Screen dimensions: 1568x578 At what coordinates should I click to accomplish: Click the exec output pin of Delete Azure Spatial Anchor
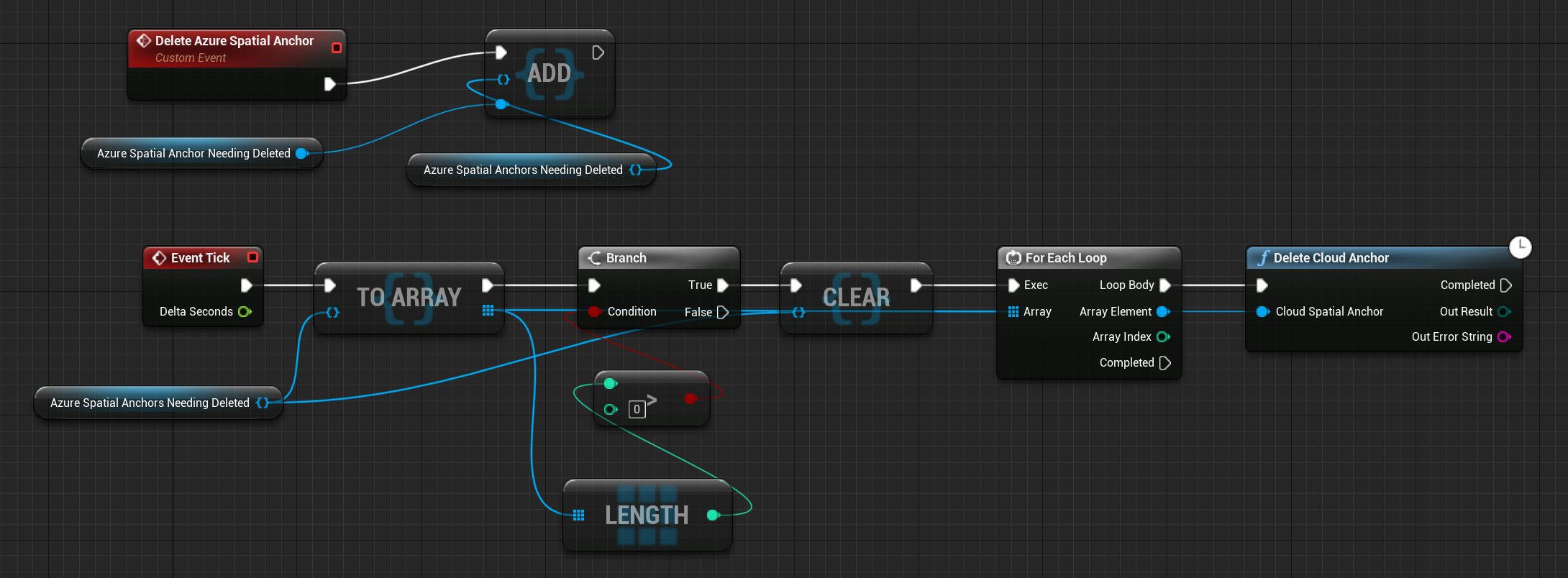329,84
